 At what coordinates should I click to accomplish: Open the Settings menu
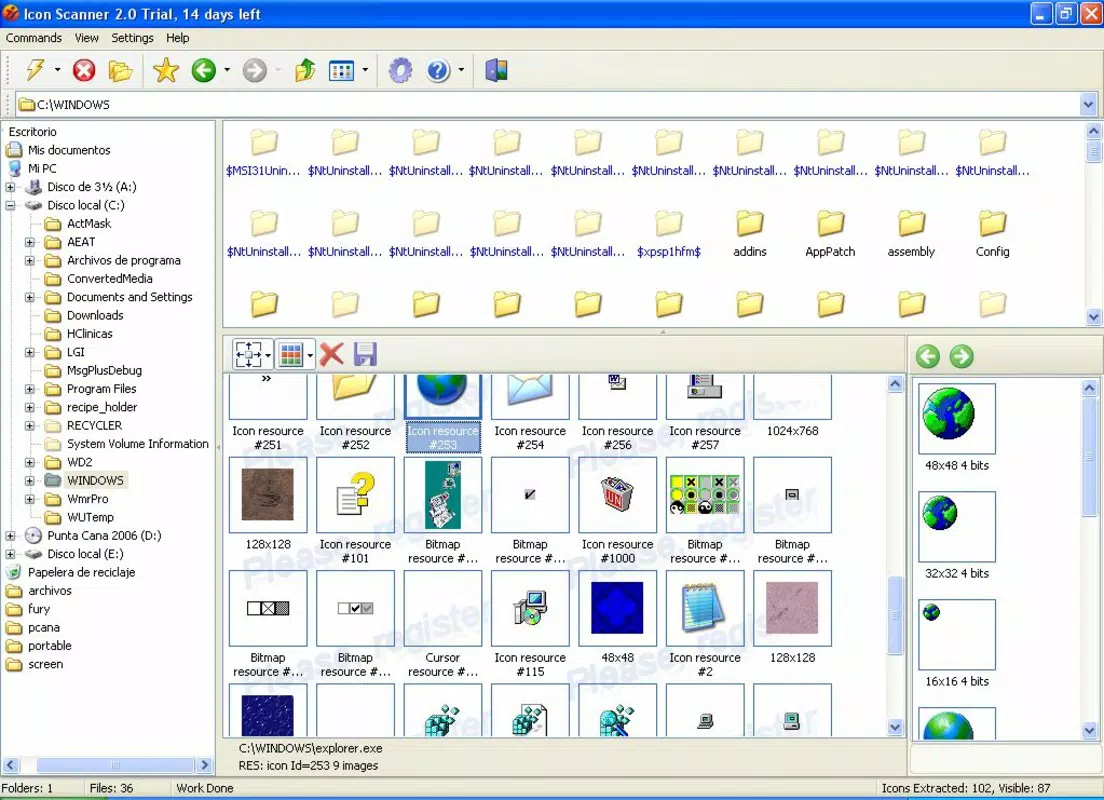point(132,38)
